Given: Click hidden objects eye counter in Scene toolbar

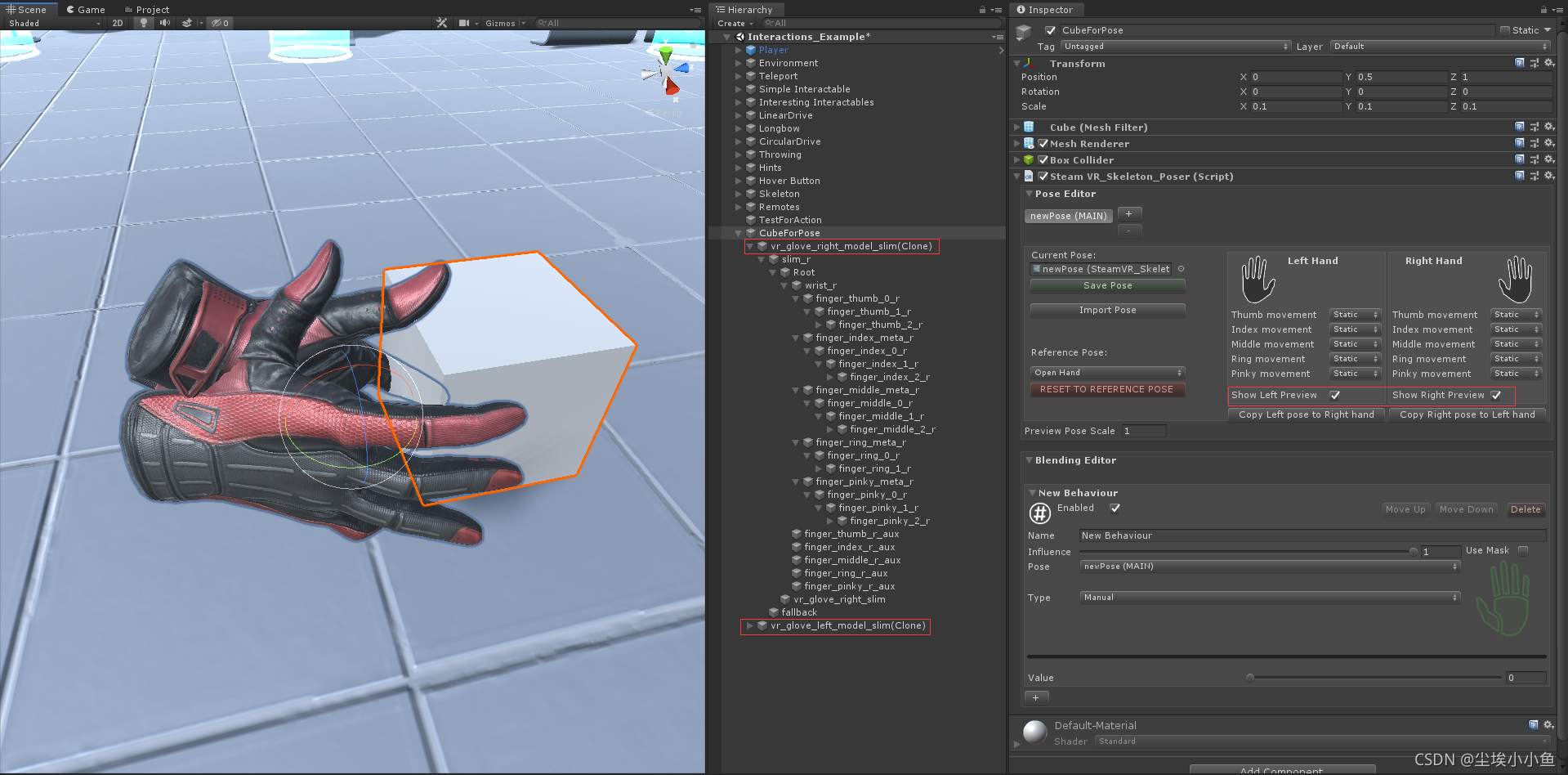Looking at the screenshot, I should (221, 23).
